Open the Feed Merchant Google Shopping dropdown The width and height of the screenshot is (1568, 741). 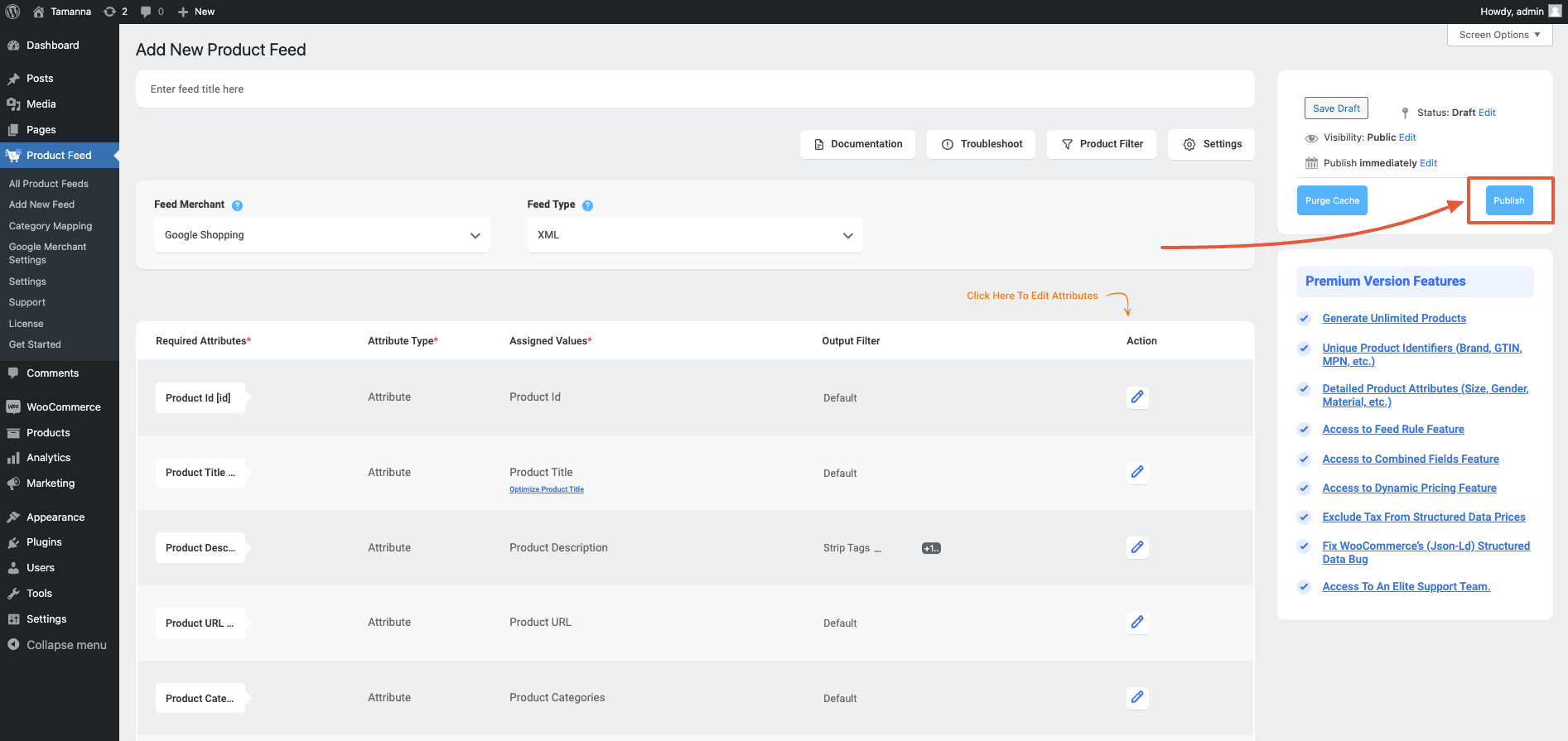click(x=322, y=235)
